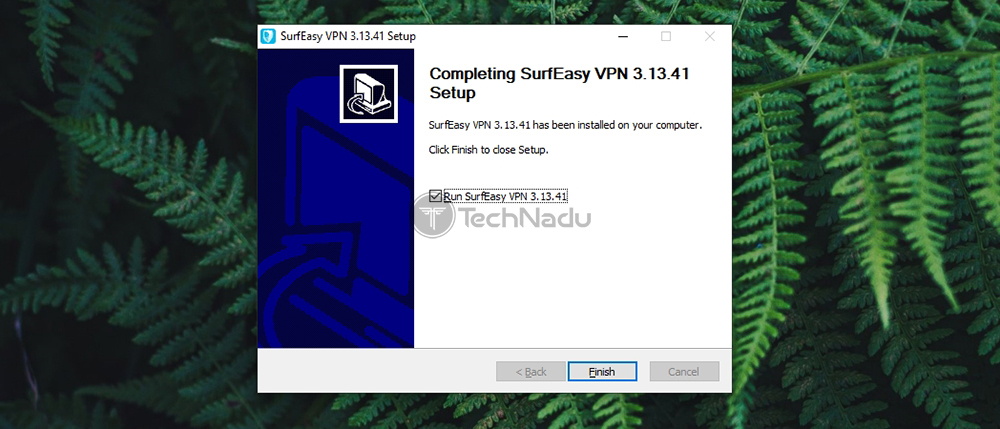The width and height of the screenshot is (1000, 429).
Task: Click the grayed-out Cancel button
Action: tap(684, 372)
